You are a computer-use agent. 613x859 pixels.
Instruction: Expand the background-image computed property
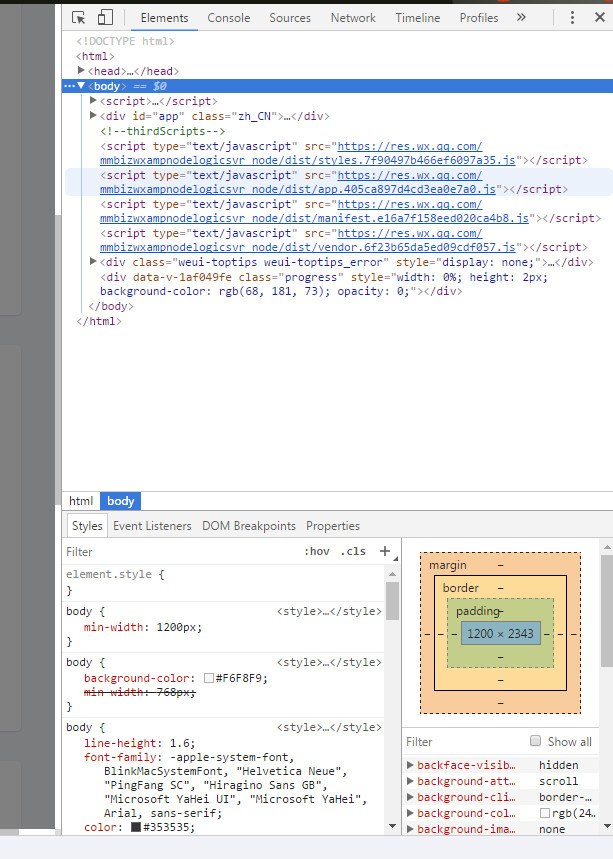410,829
